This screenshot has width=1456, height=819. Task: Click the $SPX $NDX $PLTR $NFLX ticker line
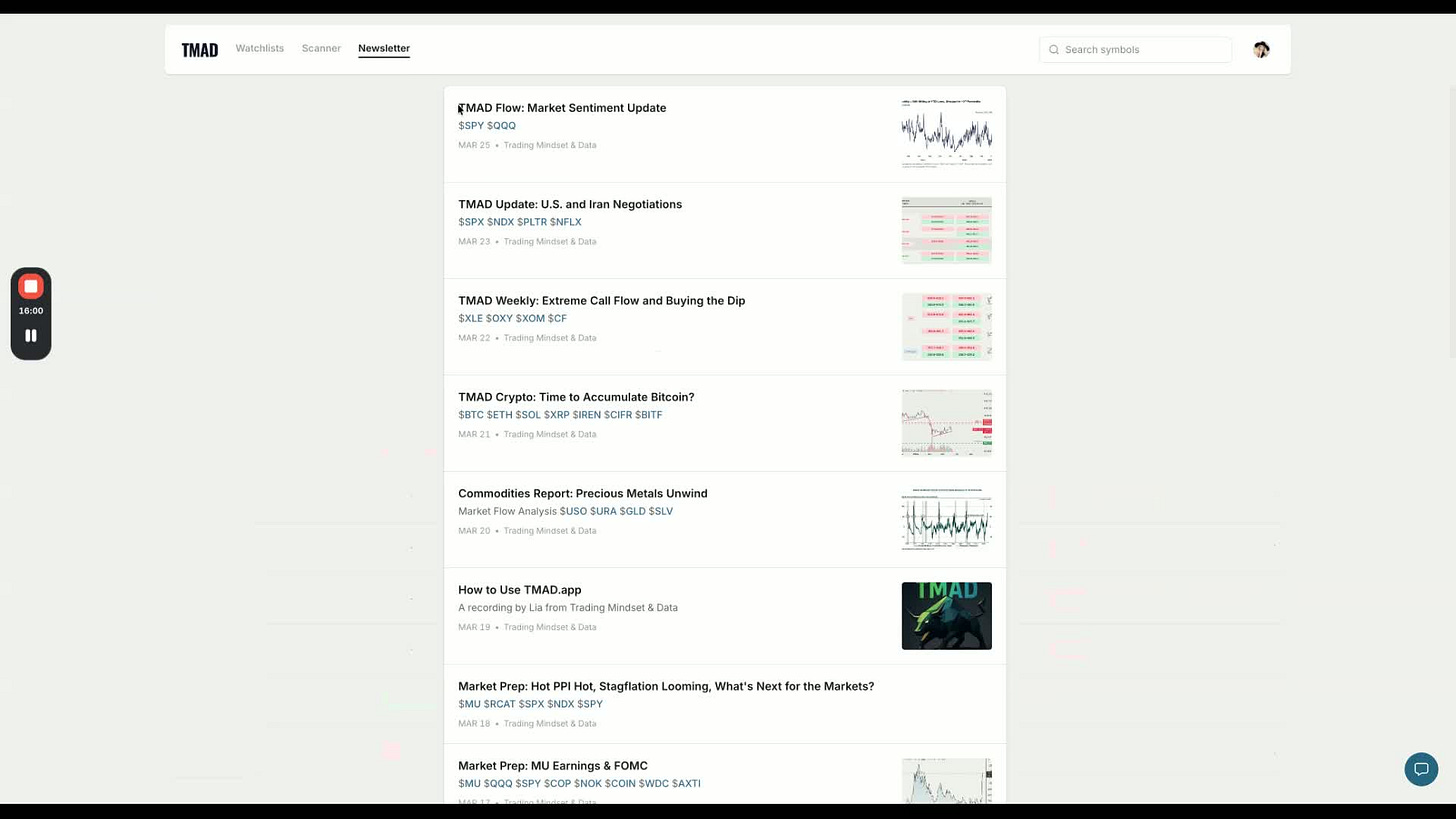519,222
